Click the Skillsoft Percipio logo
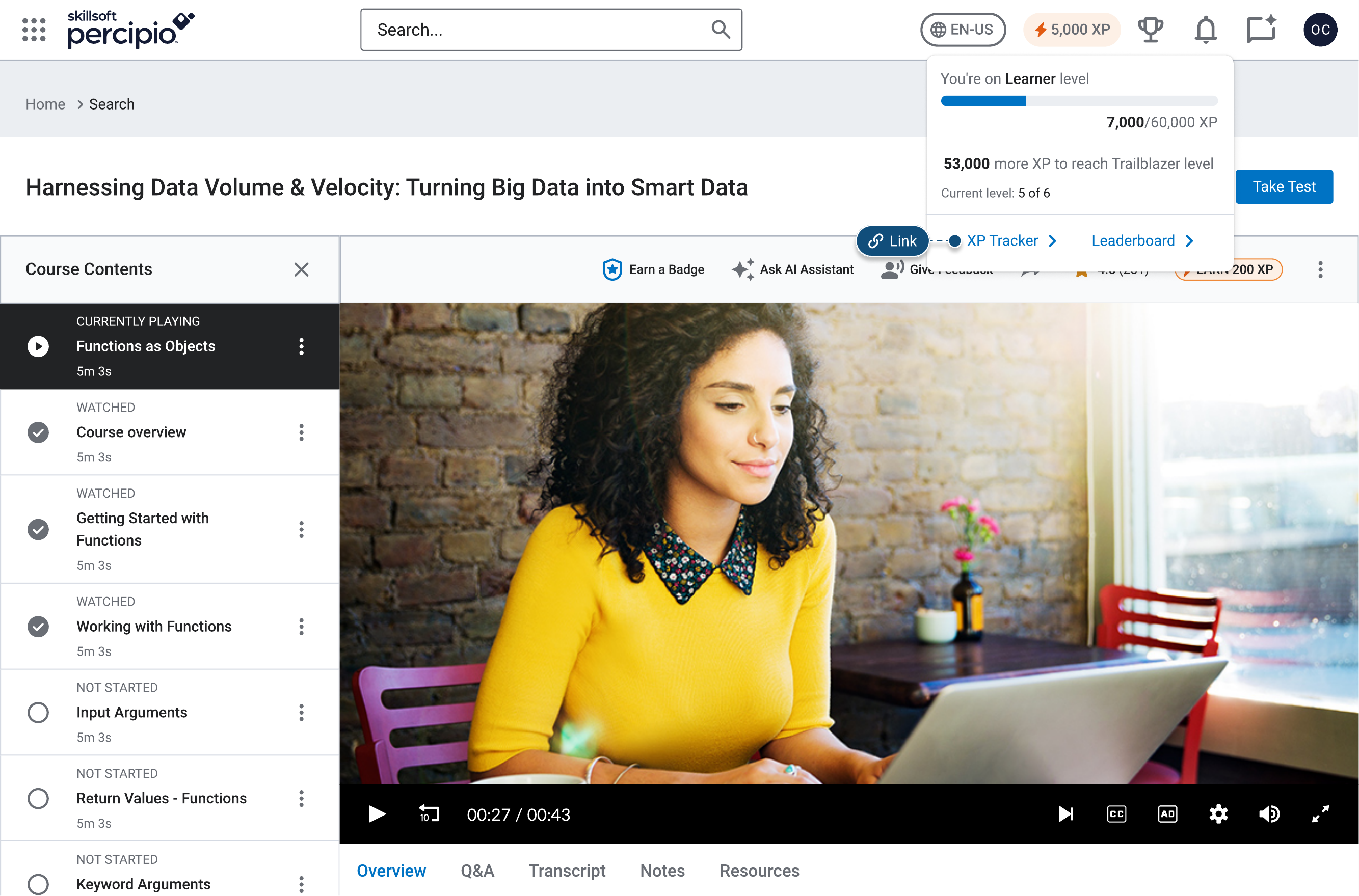1359x896 pixels. click(x=131, y=29)
